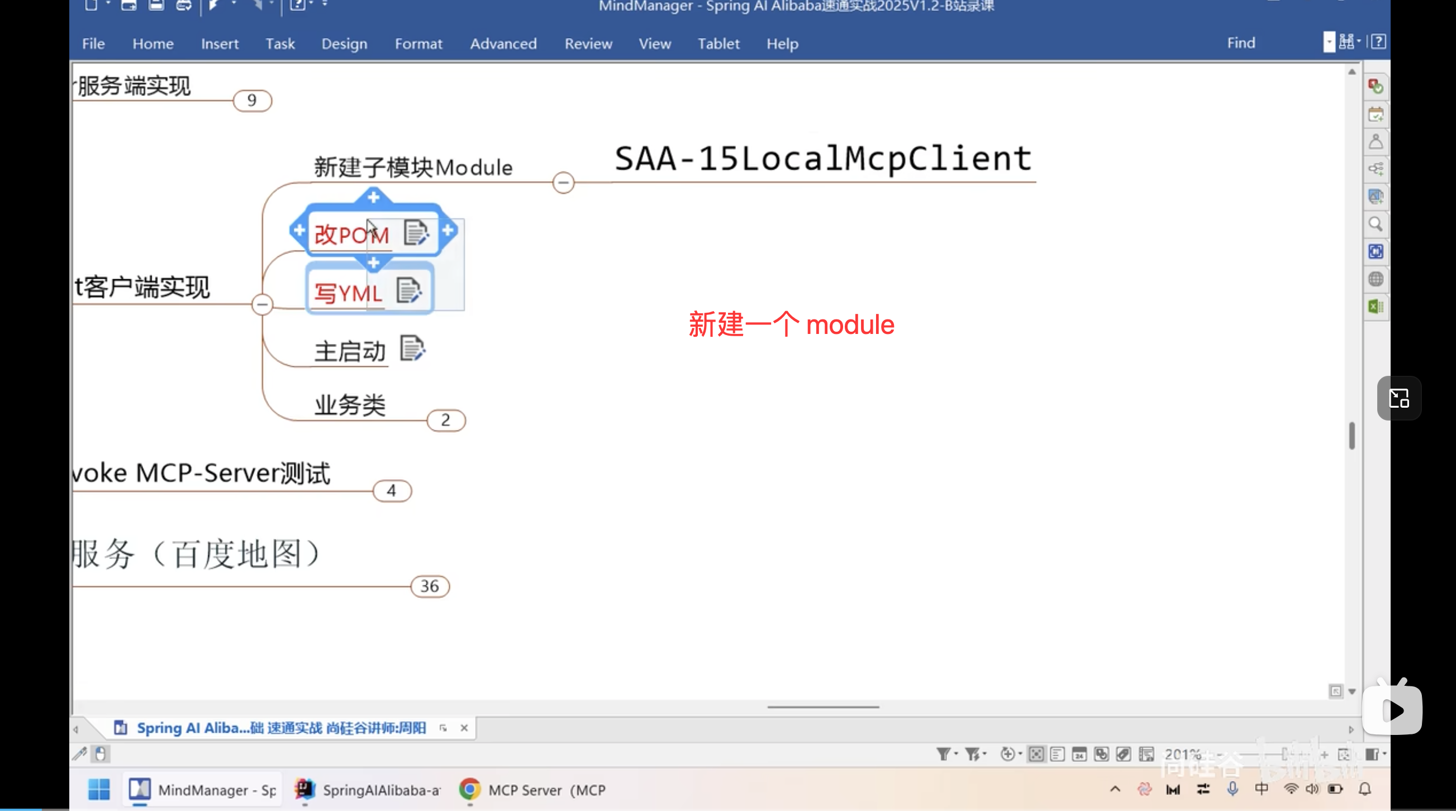Switch to the Design ribbon tab
Screen dimensions: 1456x812
pos(344,44)
